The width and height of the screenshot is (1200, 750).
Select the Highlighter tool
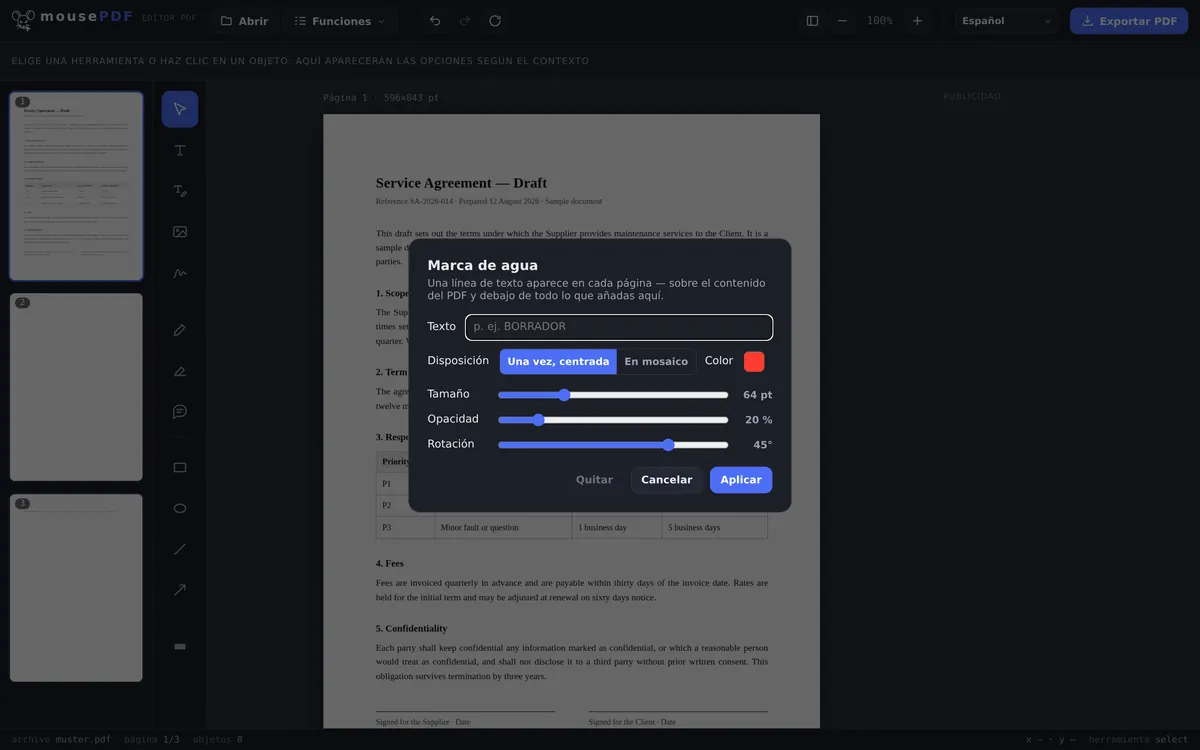[x=180, y=371]
